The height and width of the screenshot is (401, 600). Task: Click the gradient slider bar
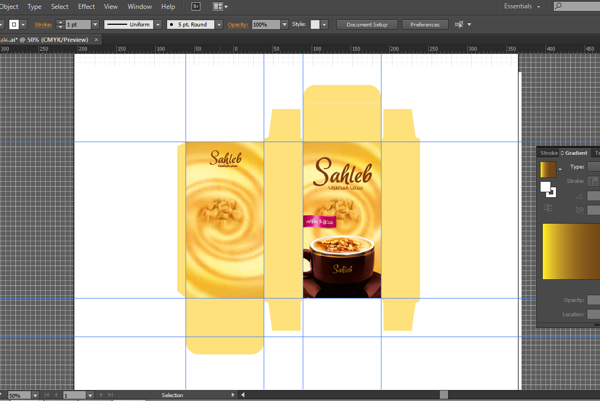pos(570,251)
